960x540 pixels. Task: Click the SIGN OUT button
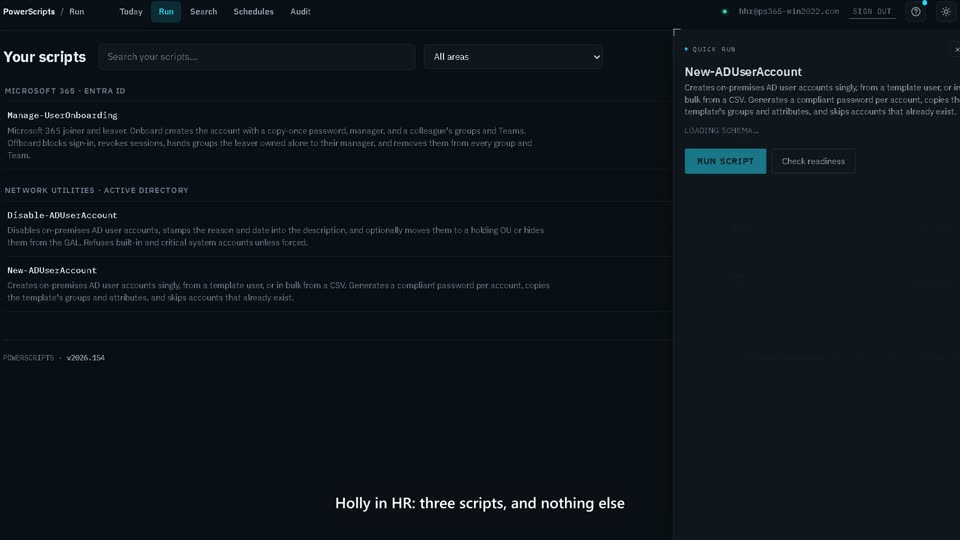coord(872,12)
